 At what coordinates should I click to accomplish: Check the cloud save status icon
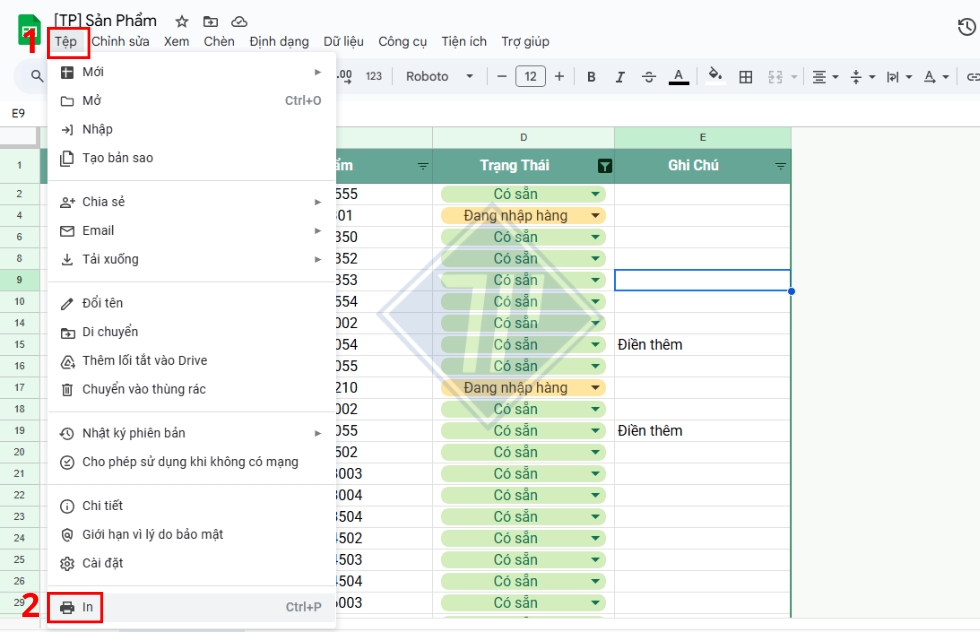[239, 20]
